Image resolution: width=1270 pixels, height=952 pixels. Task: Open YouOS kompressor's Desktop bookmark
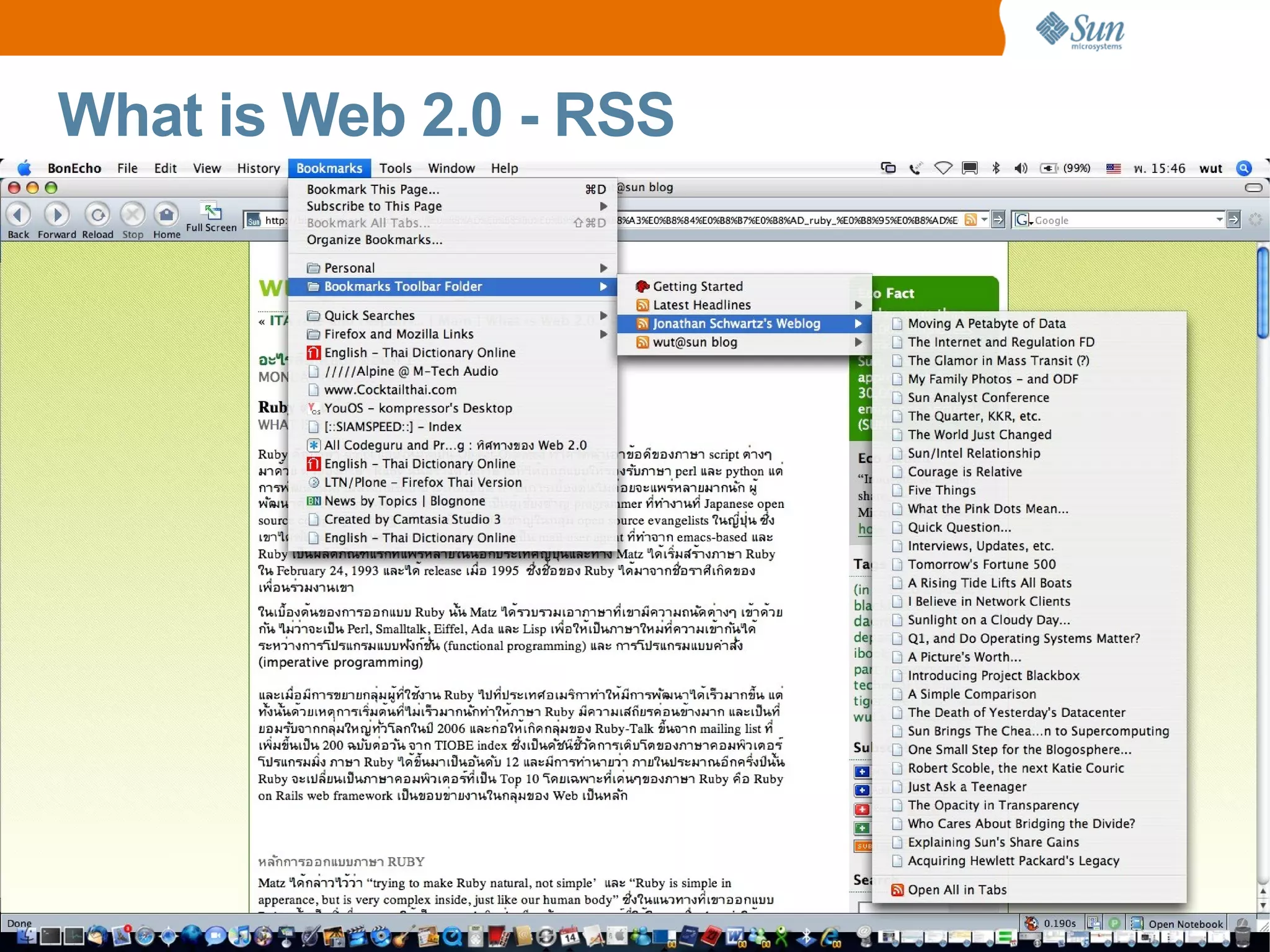(x=453, y=408)
